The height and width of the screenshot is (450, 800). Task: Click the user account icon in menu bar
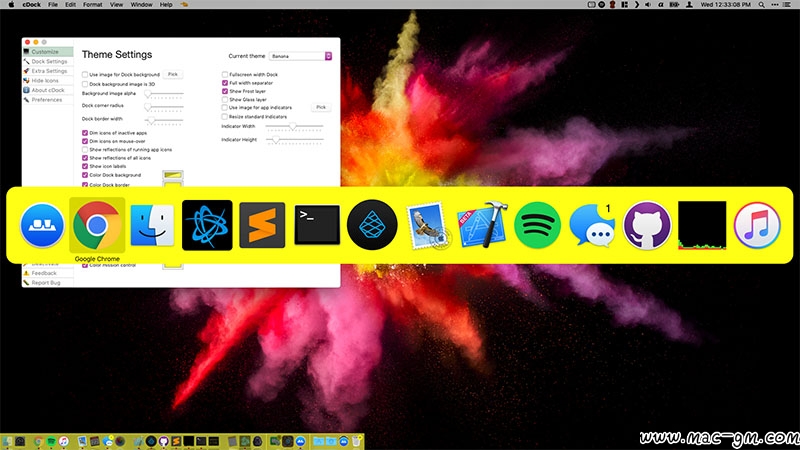pyautogui.click(x=689, y=5)
